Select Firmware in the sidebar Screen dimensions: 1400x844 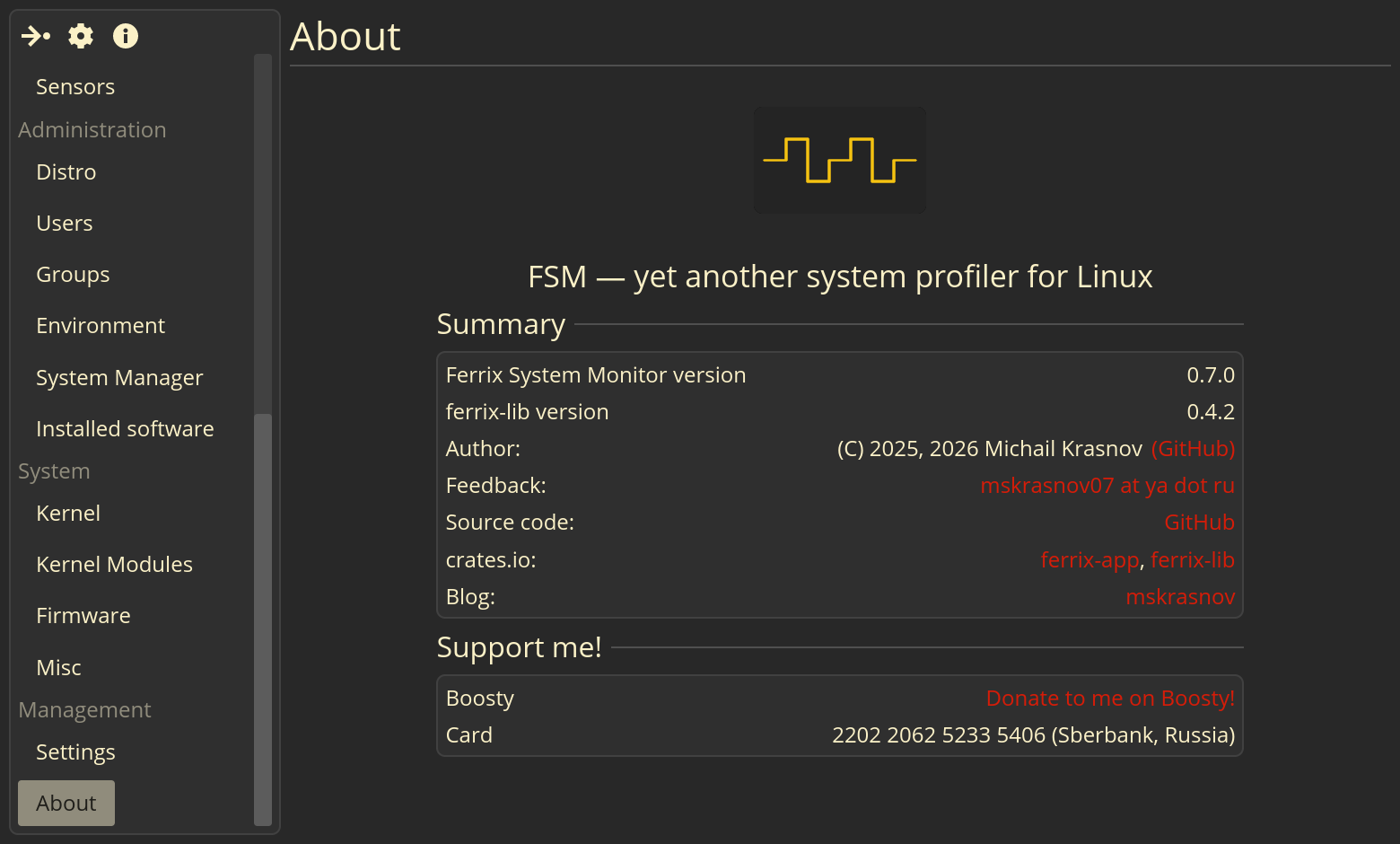pos(83,616)
